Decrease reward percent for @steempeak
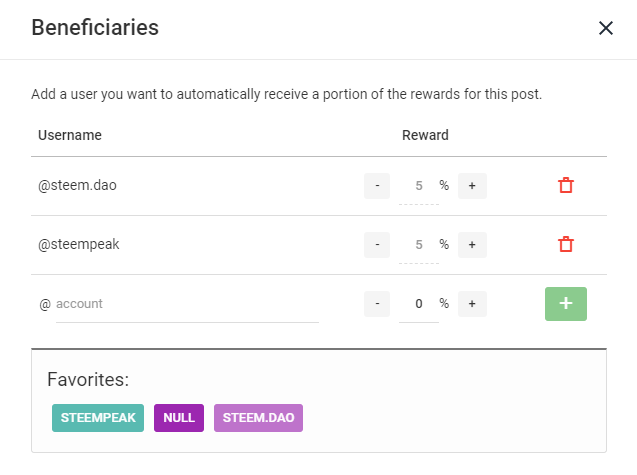The height and width of the screenshot is (475, 637). pos(376,244)
